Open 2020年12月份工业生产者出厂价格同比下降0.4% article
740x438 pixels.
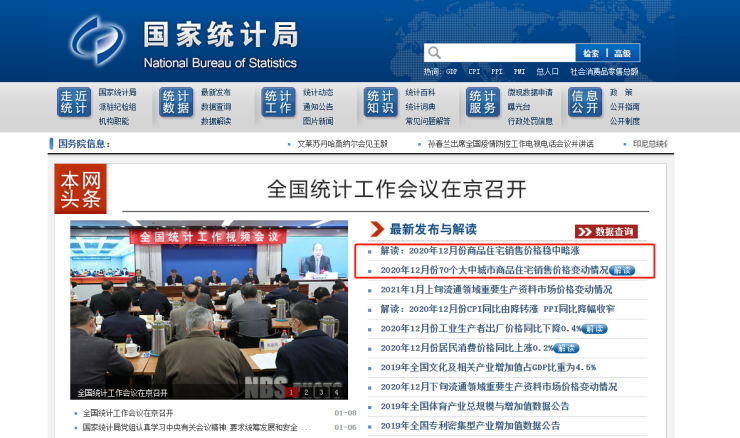click(480, 329)
